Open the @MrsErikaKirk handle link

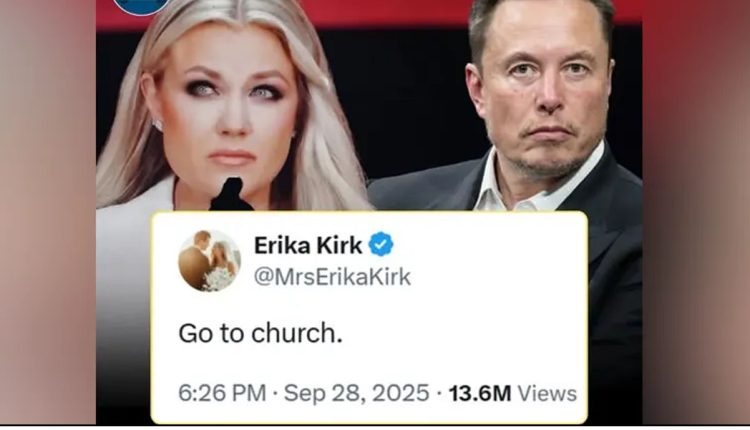coord(331,277)
